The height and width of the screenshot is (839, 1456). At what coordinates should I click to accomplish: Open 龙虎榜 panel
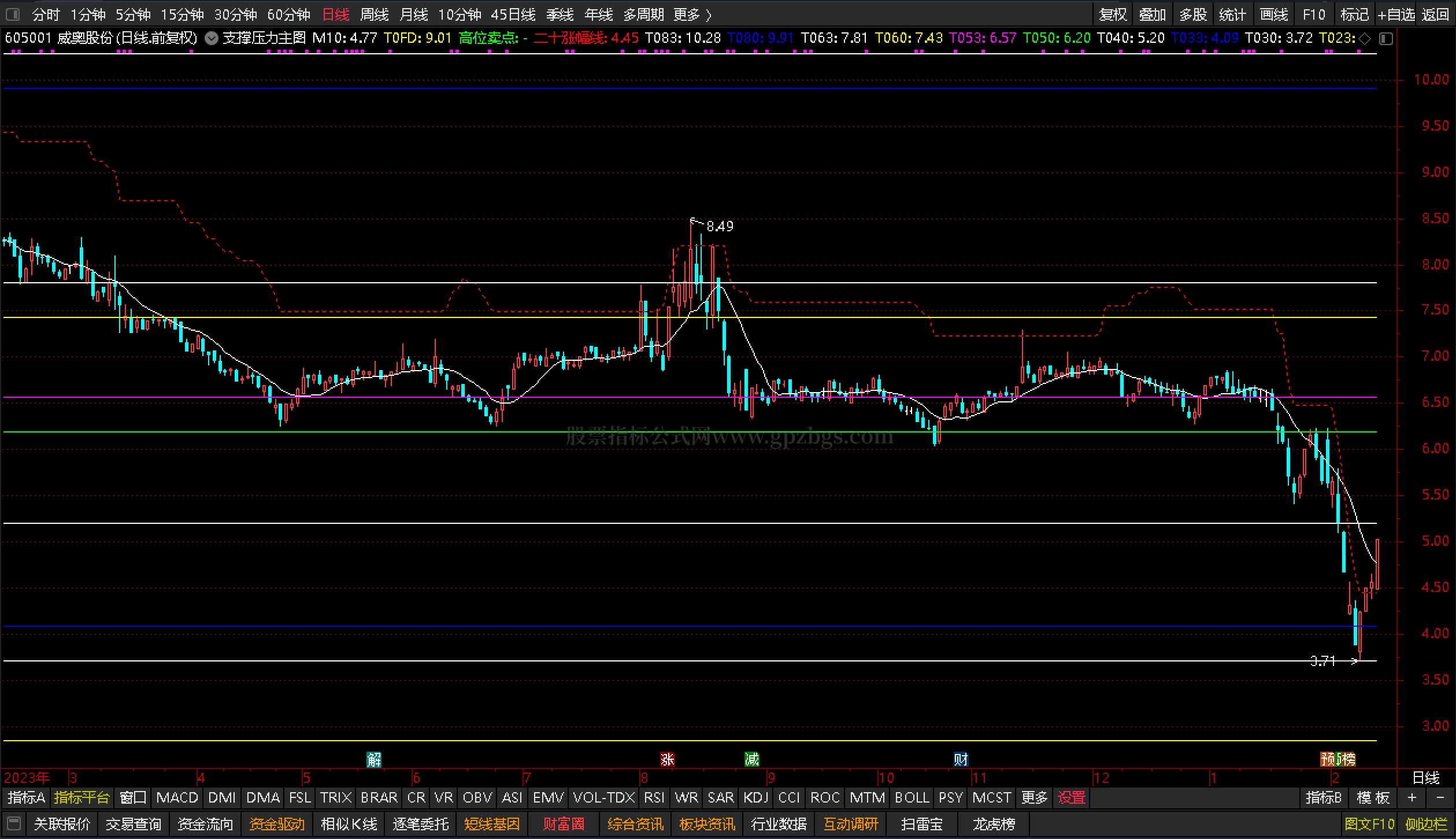[994, 823]
